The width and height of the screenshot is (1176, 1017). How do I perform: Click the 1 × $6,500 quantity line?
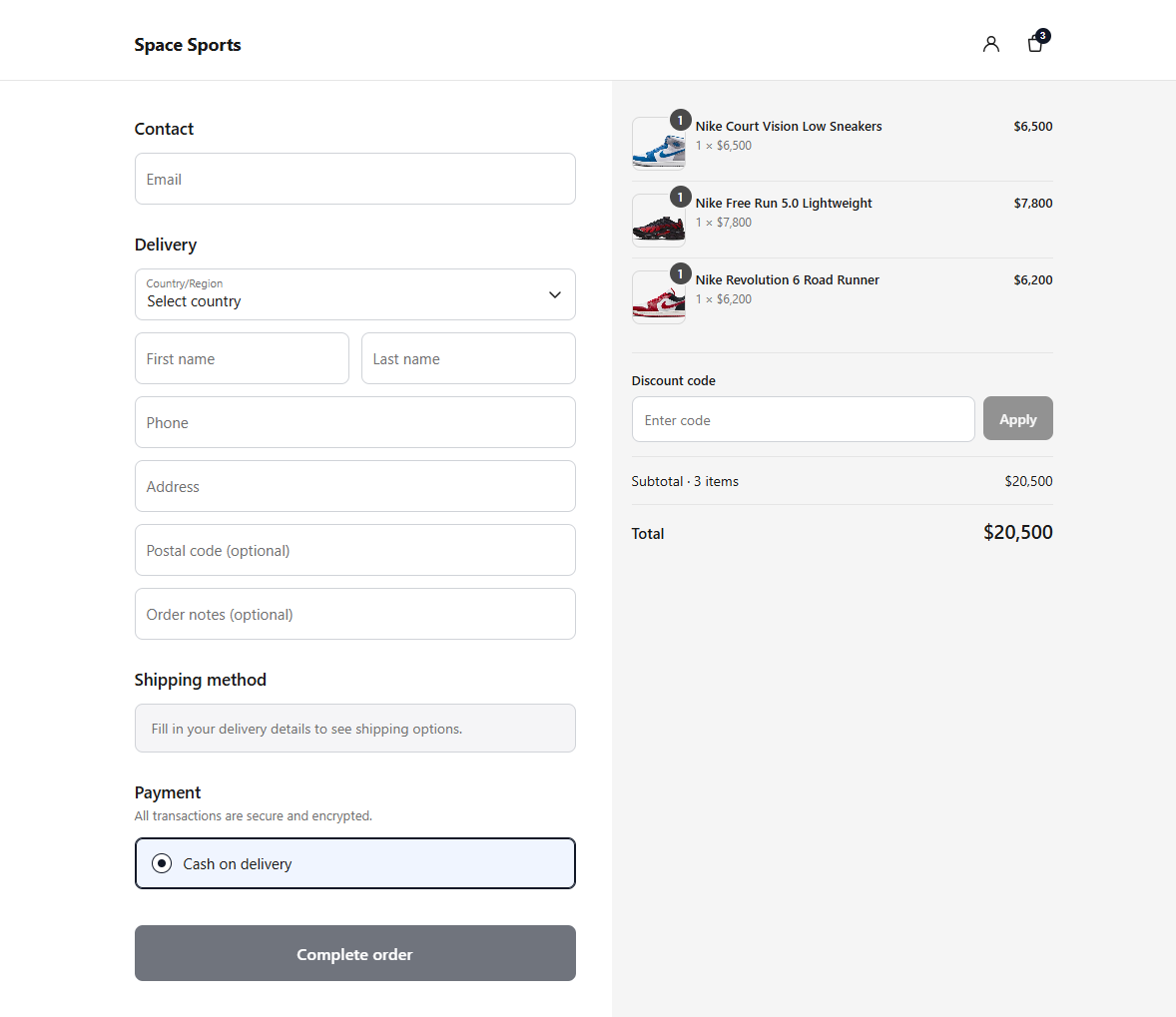(723, 146)
